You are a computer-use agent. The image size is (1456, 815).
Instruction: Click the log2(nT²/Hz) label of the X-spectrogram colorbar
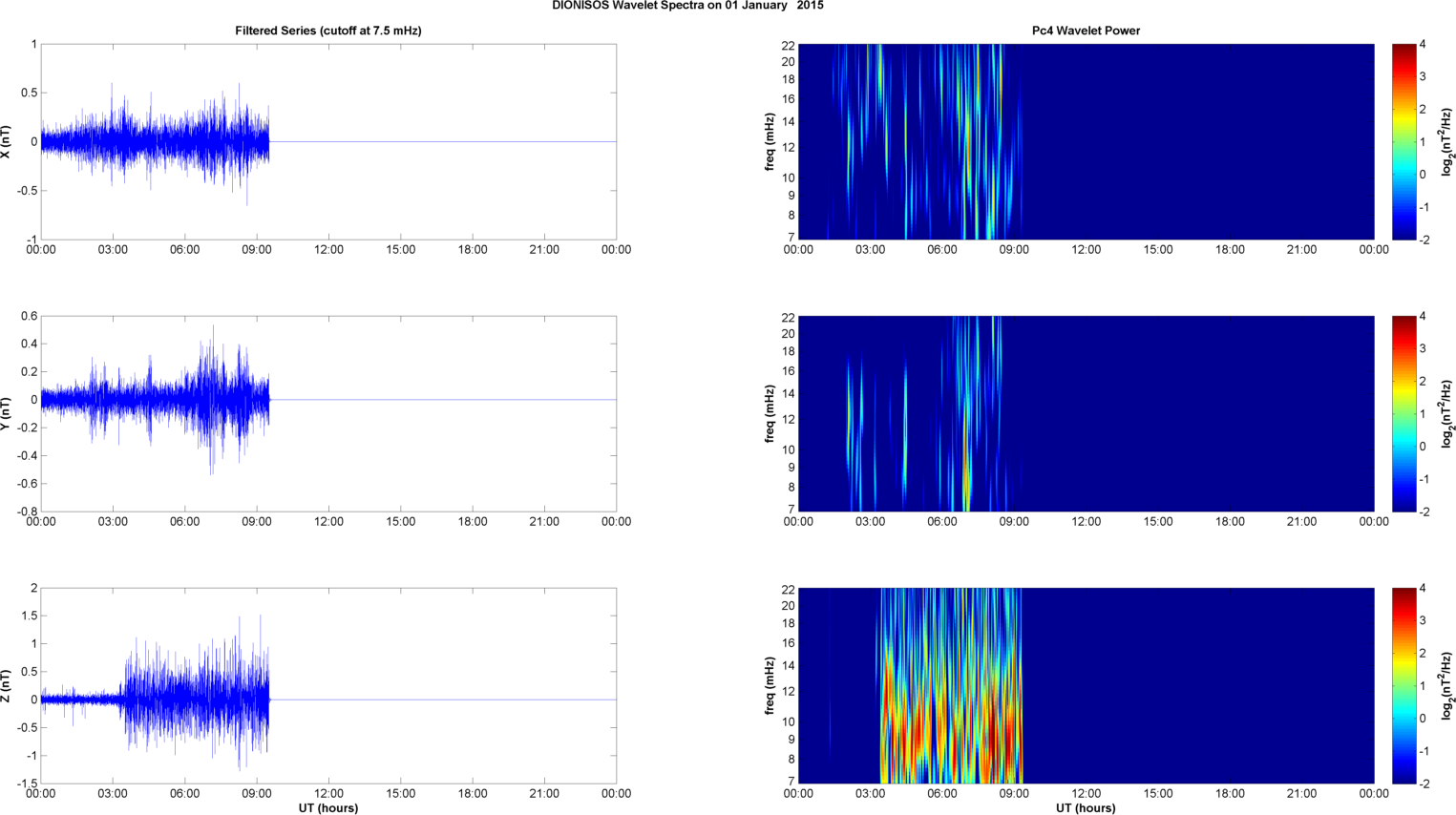[x=1447, y=142]
